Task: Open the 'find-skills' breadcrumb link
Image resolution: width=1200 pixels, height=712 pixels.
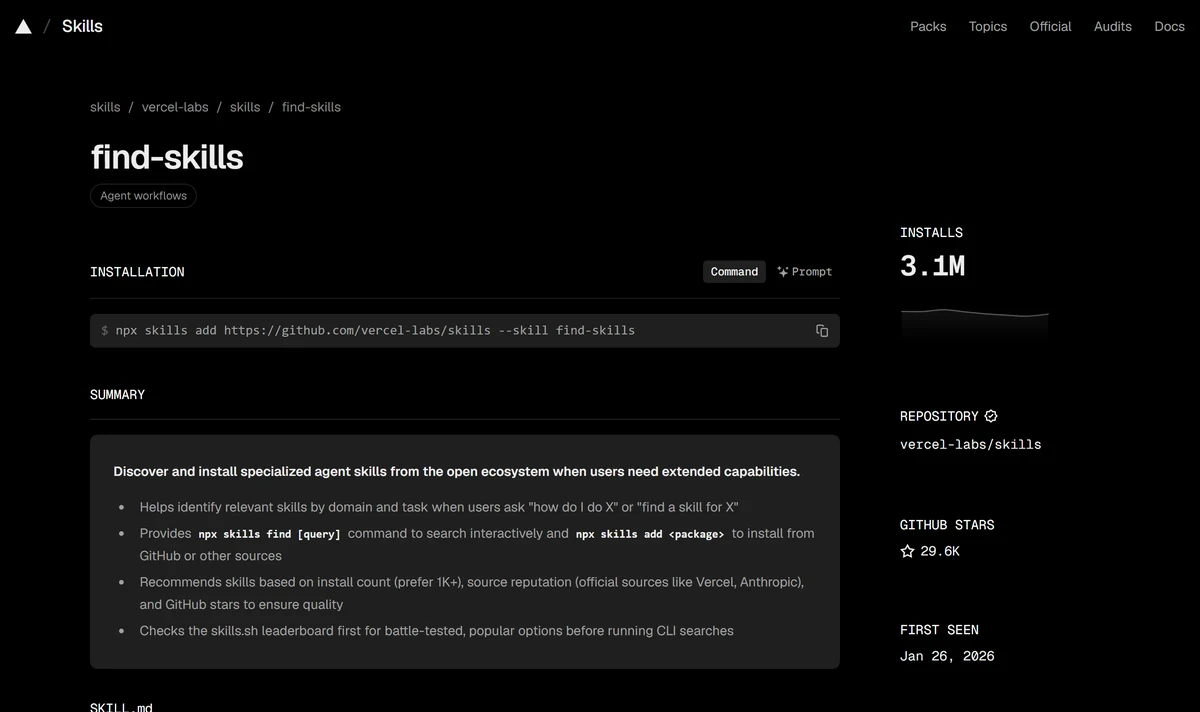Action: click(311, 107)
